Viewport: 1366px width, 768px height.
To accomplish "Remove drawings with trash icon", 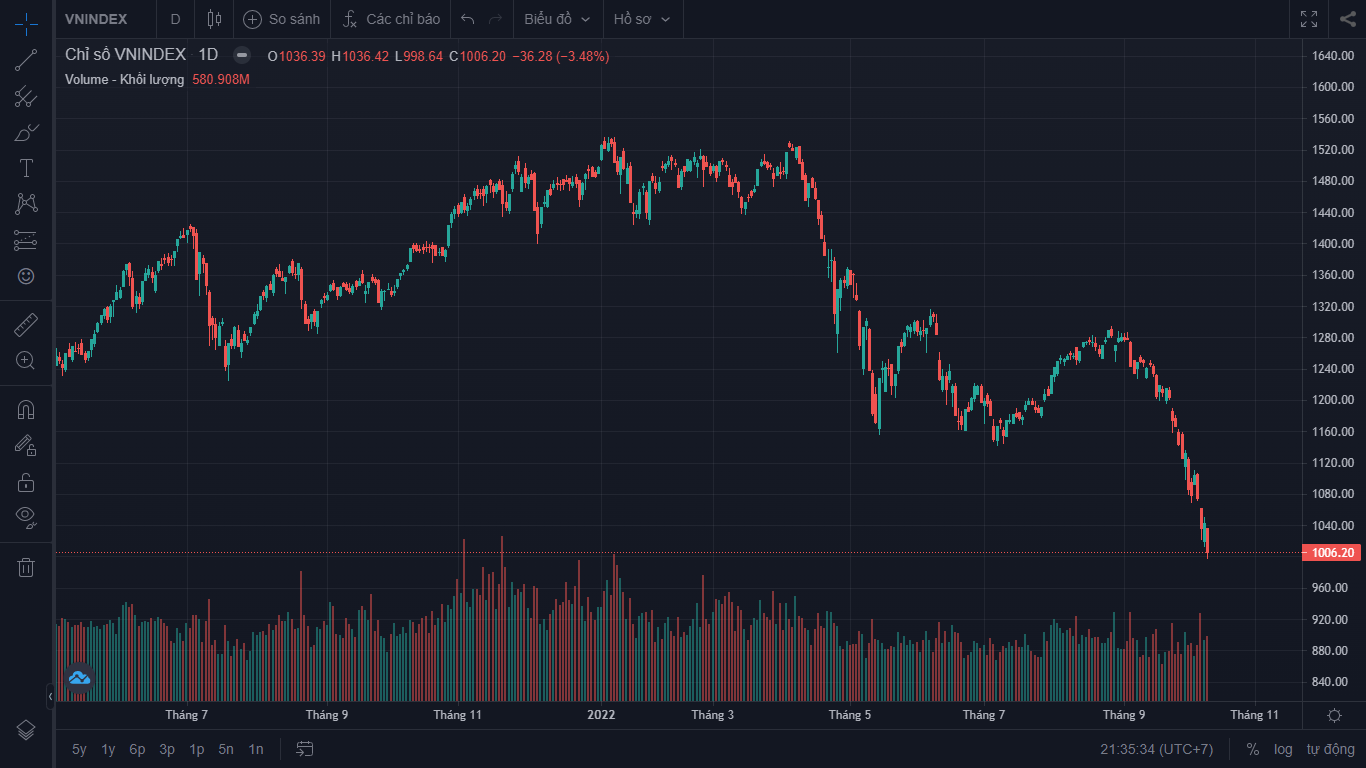I will [26, 567].
